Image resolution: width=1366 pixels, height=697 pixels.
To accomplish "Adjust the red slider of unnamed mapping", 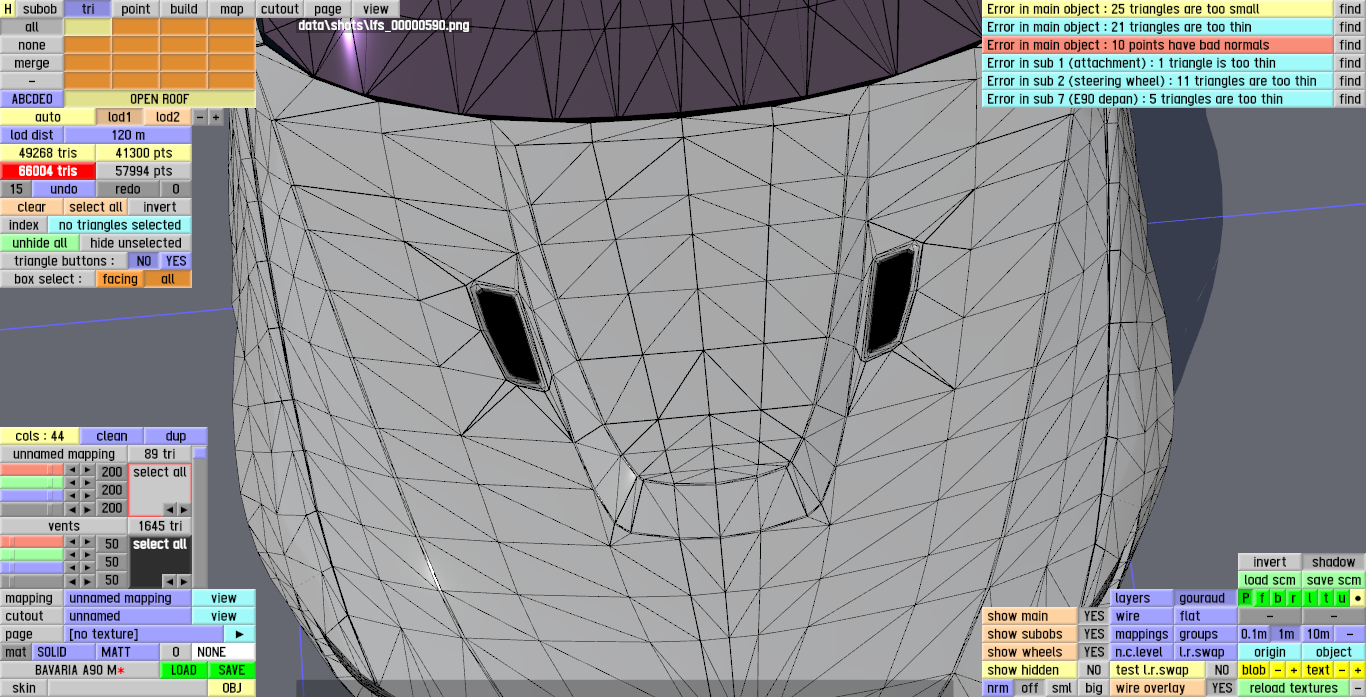I will point(32,470).
